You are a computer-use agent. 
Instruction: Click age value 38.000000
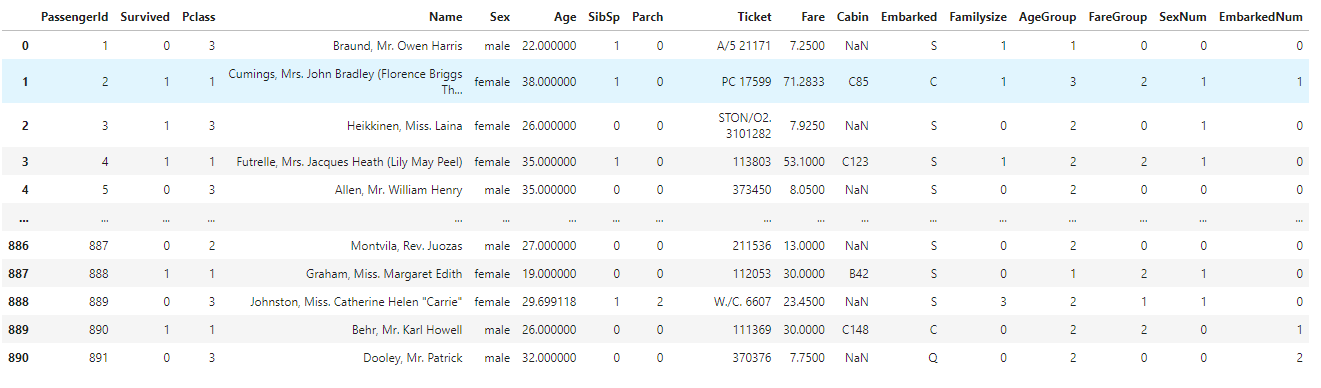[549, 82]
